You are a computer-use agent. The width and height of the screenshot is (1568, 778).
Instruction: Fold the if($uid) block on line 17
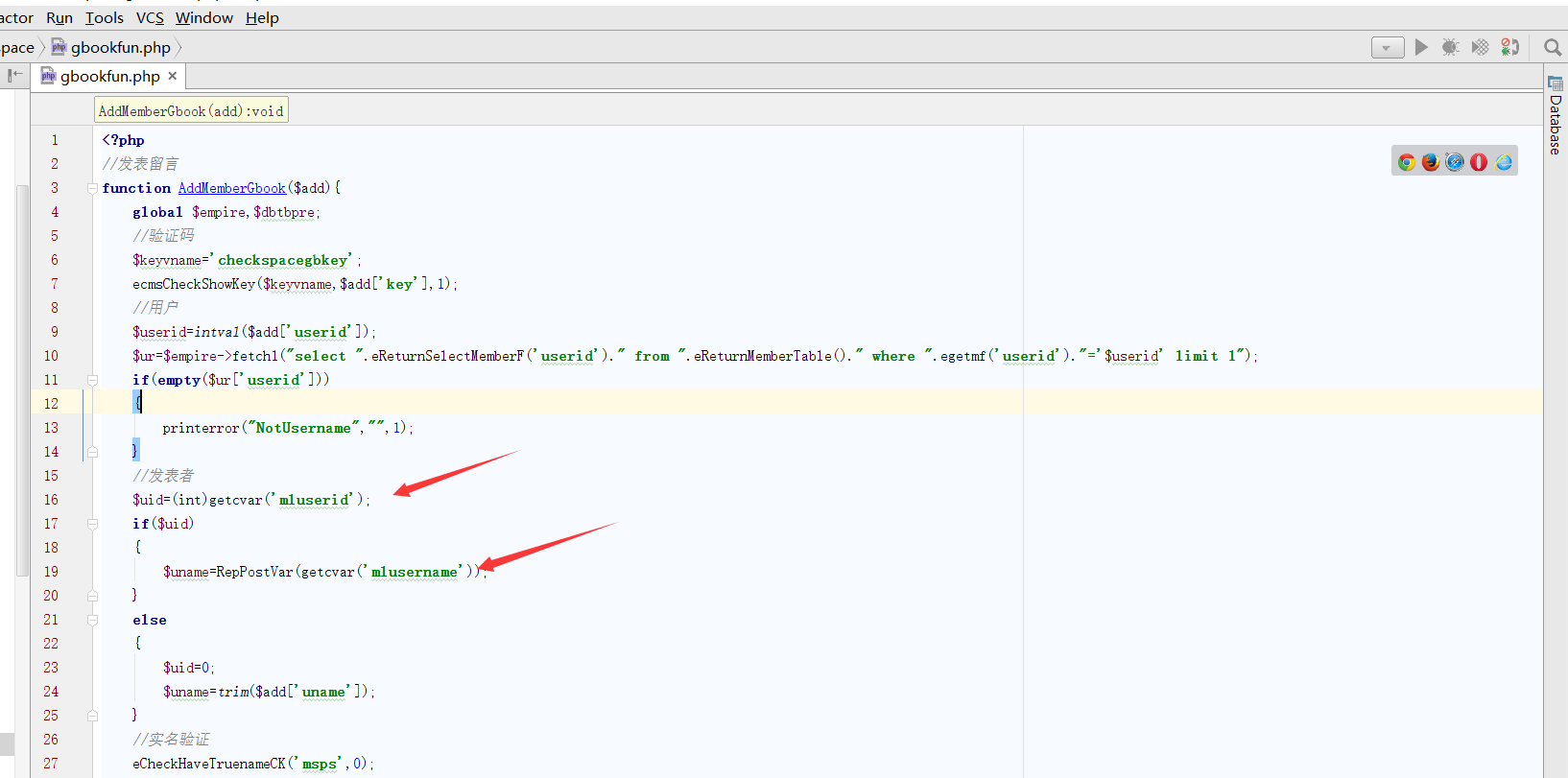click(93, 524)
